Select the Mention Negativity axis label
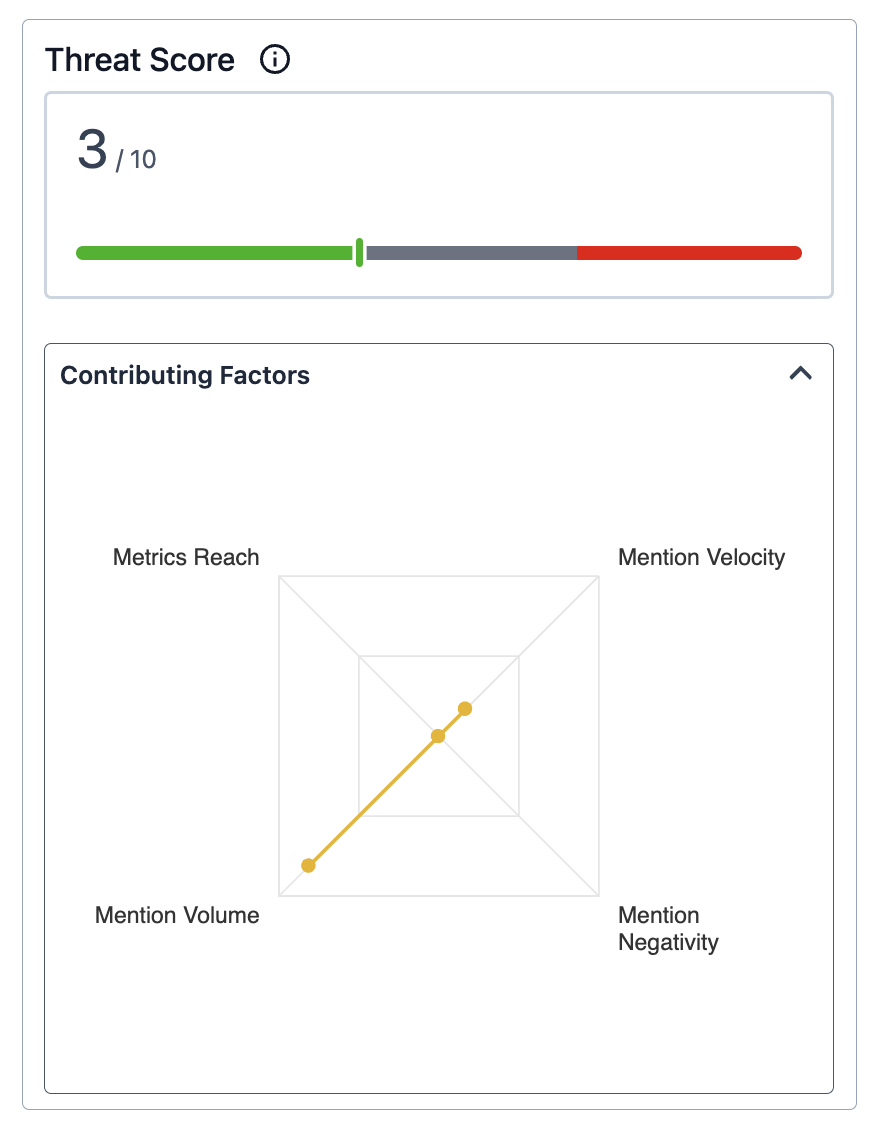Viewport: 882px width, 1122px height. pos(668,929)
